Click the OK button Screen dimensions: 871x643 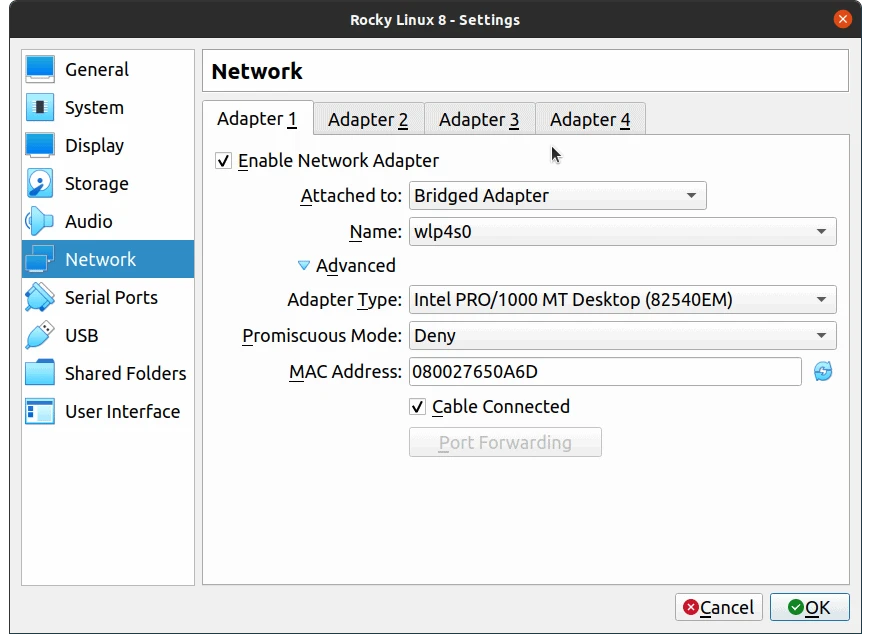pyautogui.click(x=810, y=607)
